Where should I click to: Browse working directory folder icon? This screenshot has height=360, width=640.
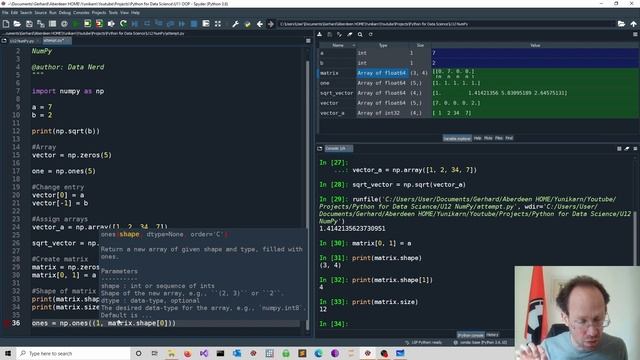pos(621,24)
